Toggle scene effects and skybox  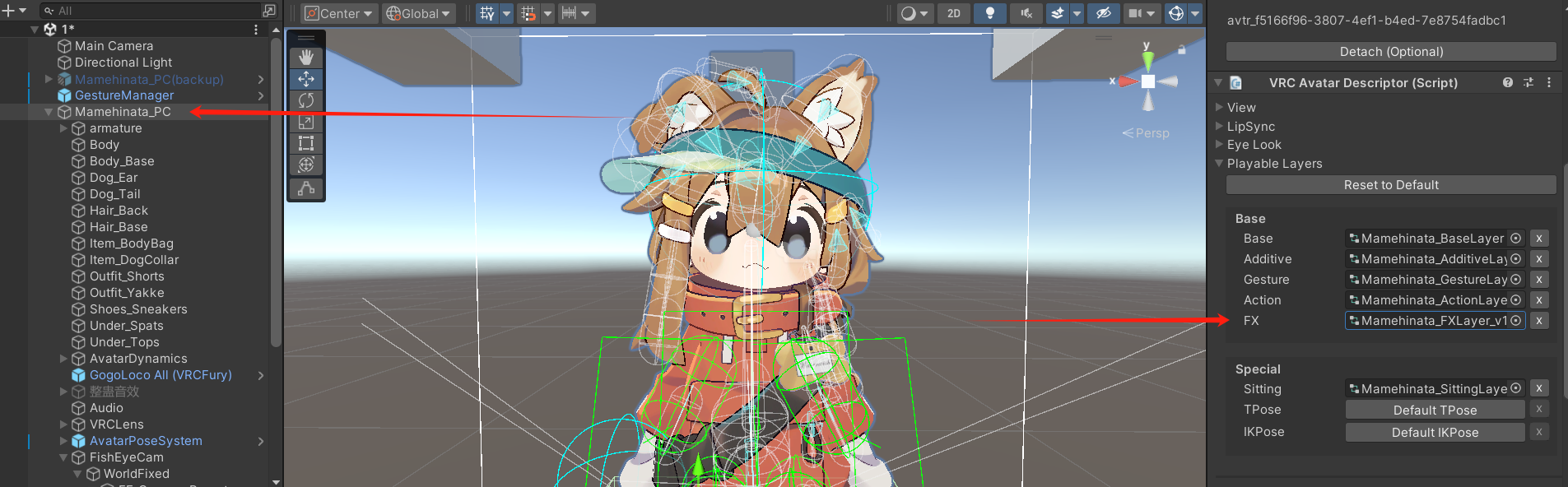[x=1058, y=13]
